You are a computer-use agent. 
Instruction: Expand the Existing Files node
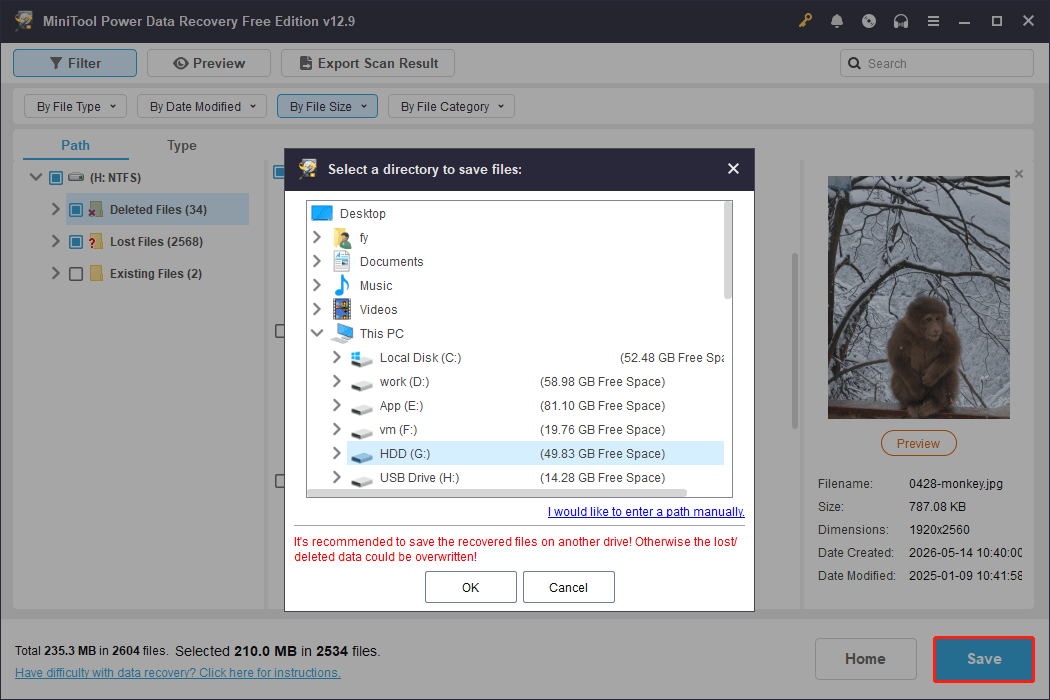pos(56,273)
